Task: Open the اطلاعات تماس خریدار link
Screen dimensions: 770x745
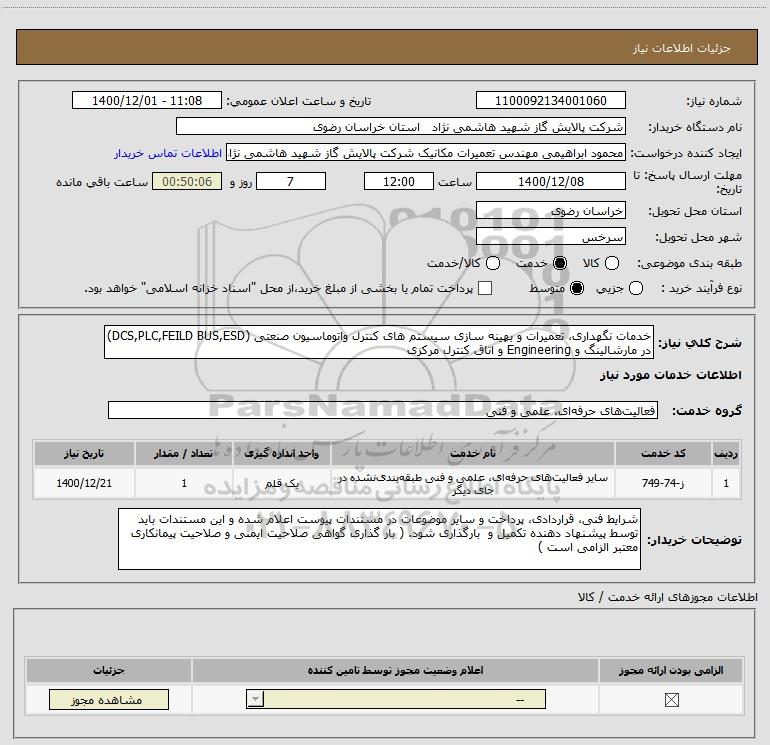Action: click(x=168, y=153)
